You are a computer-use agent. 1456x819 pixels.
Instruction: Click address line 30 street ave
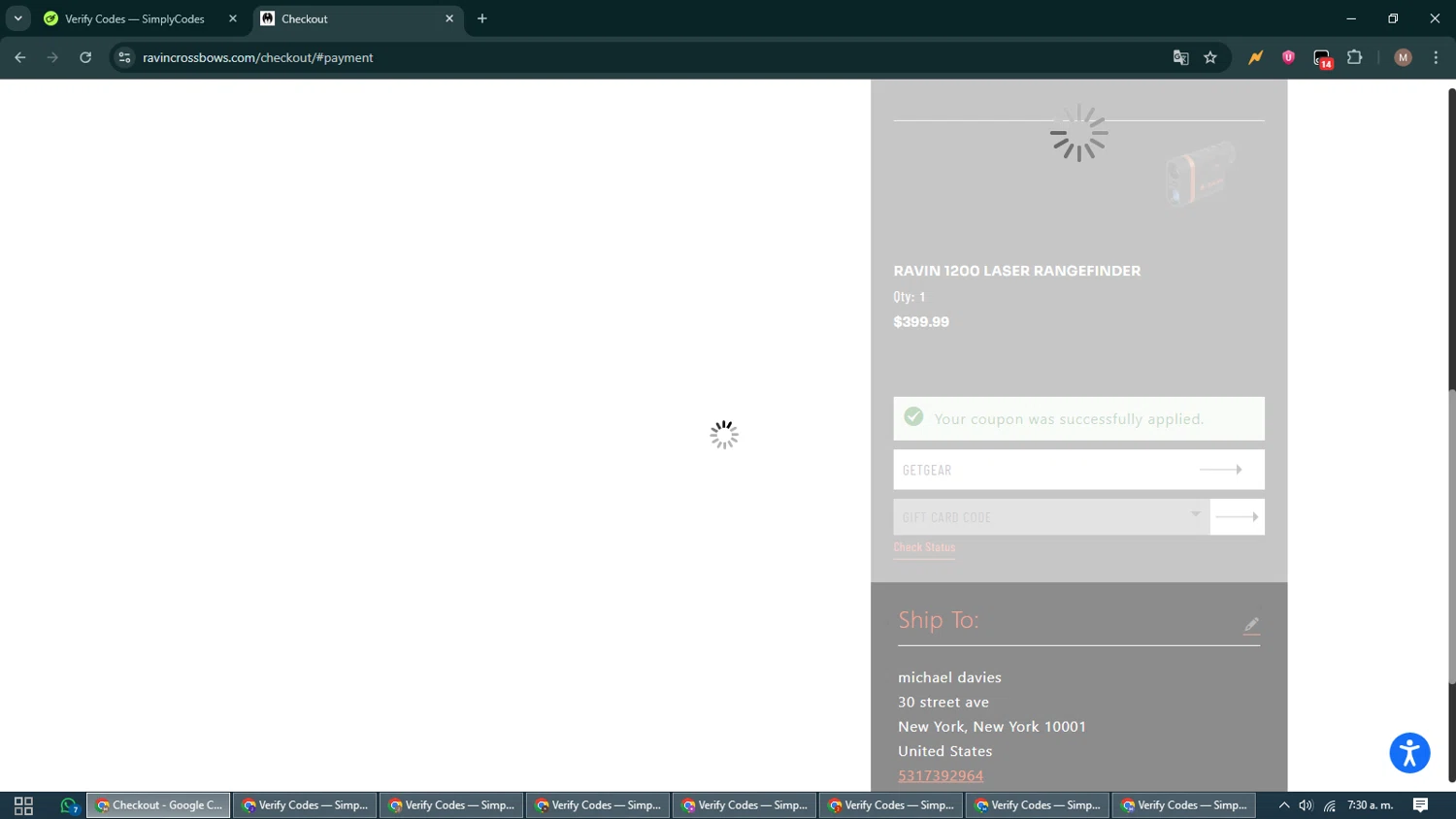tap(943, 702)
